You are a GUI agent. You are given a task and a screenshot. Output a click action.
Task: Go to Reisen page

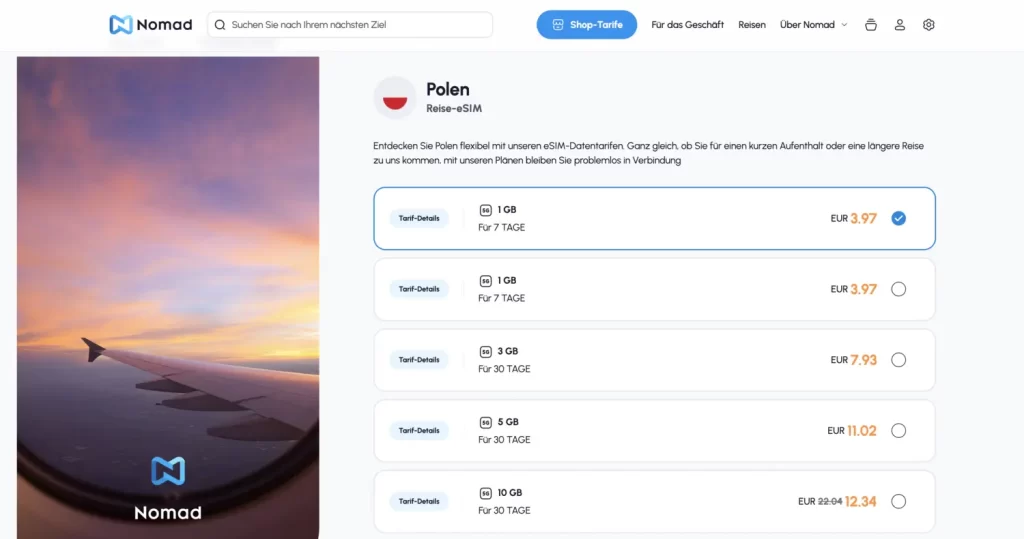click(x=752, y=25)
